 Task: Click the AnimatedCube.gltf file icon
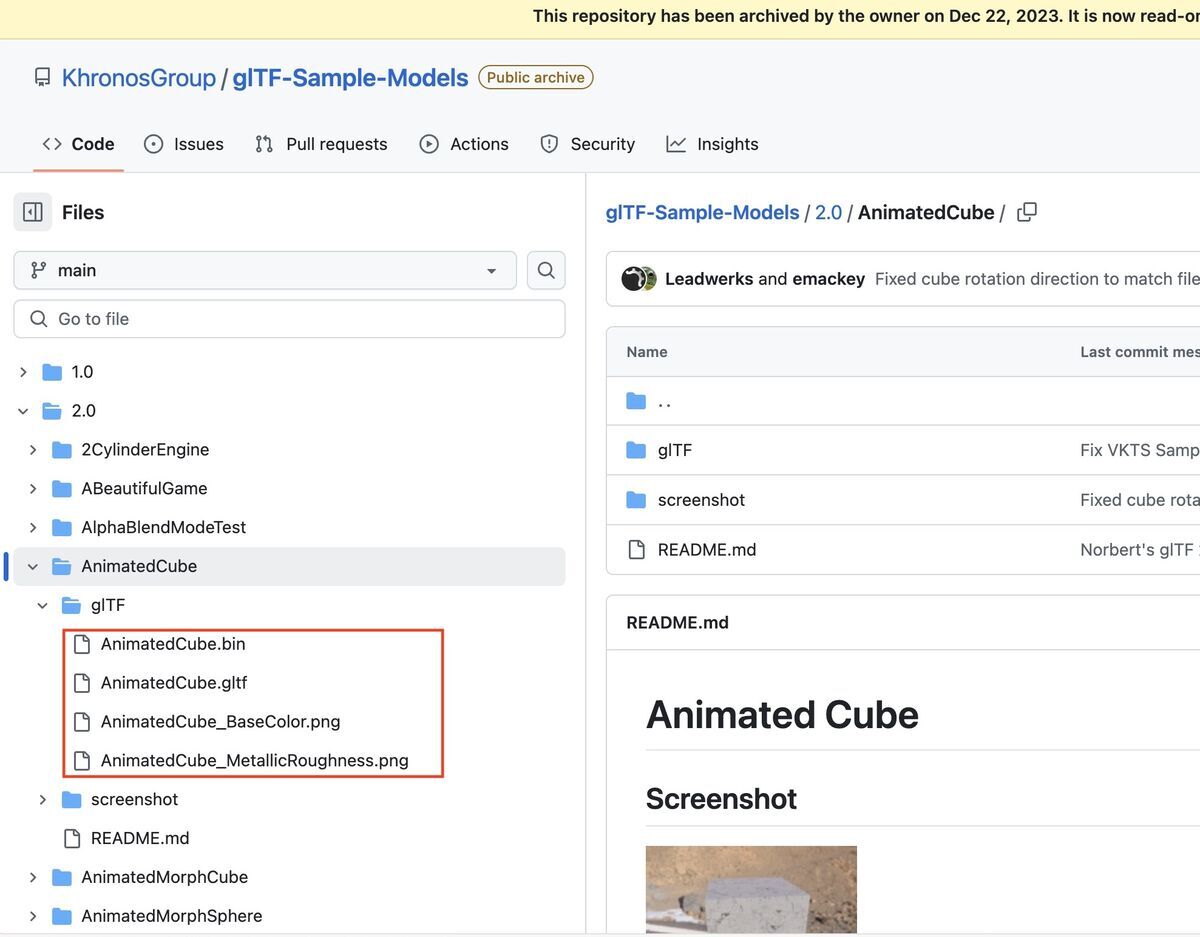coord(82,683)
